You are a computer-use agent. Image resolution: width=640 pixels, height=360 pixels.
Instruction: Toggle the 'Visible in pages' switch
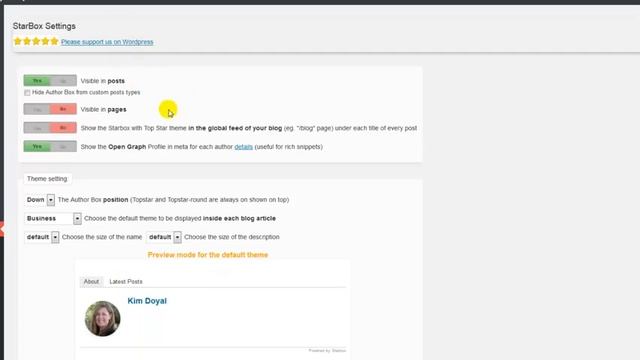click(x=50, y=109)
